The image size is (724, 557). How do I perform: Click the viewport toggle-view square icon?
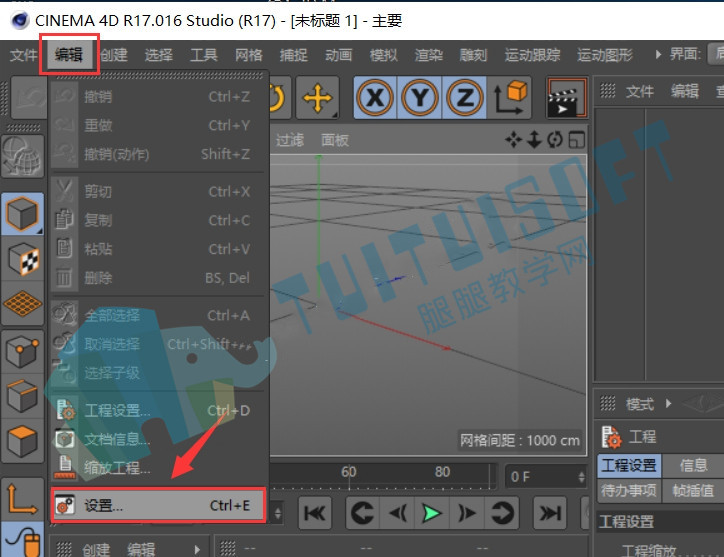(x=577, y=139)
